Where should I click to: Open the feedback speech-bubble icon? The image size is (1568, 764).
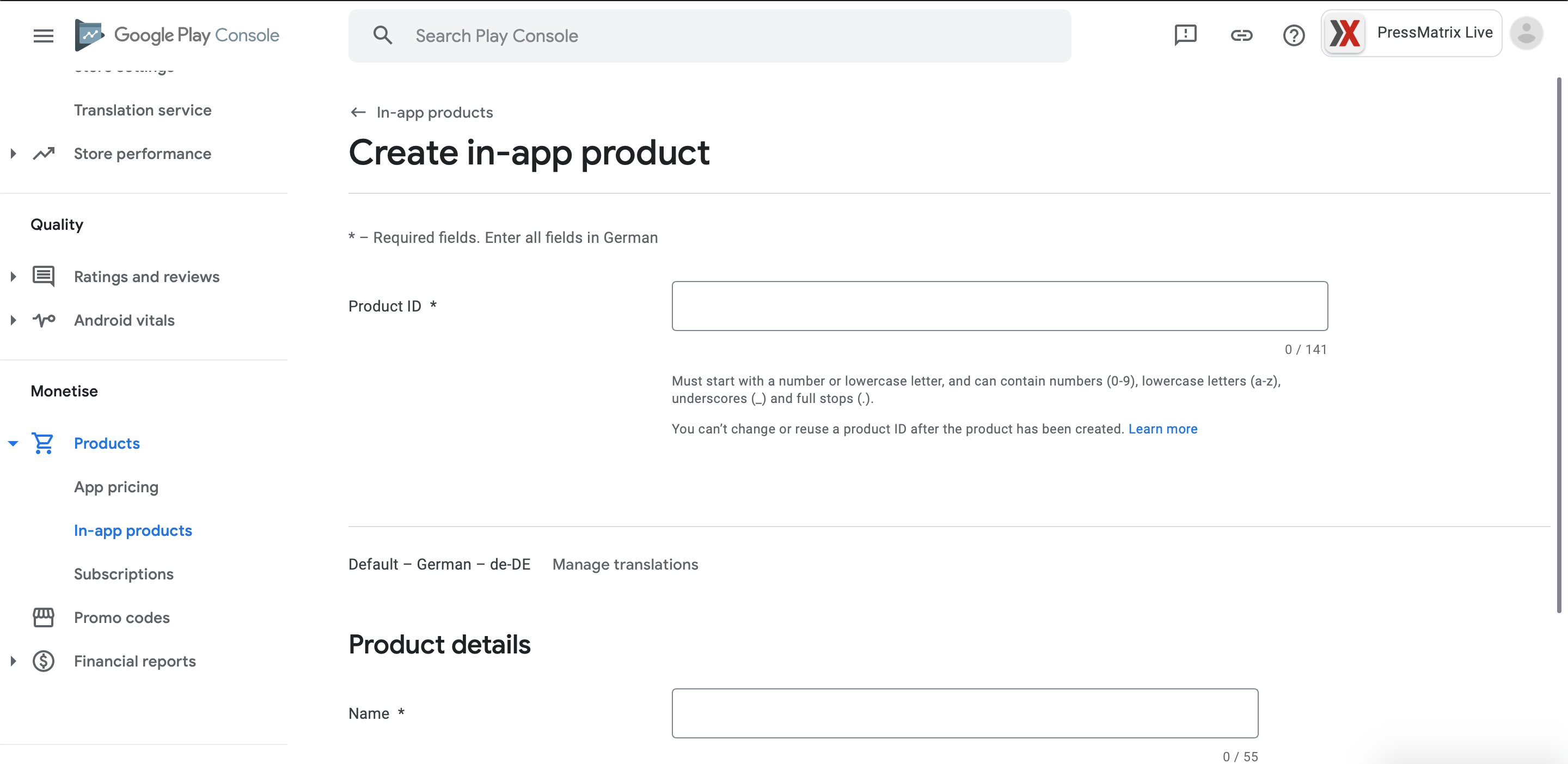point(1185,35)
